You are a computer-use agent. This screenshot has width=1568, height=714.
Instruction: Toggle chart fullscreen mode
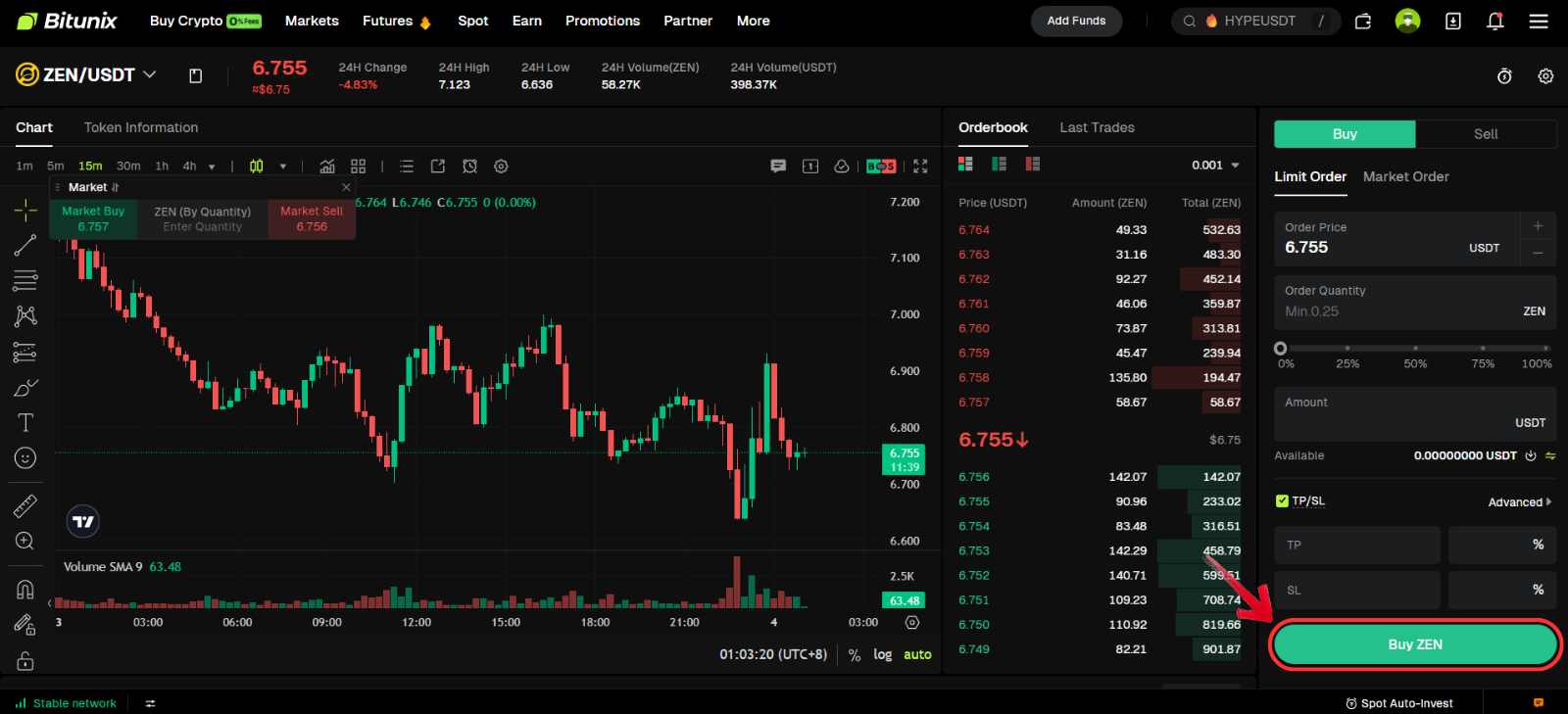920,167
